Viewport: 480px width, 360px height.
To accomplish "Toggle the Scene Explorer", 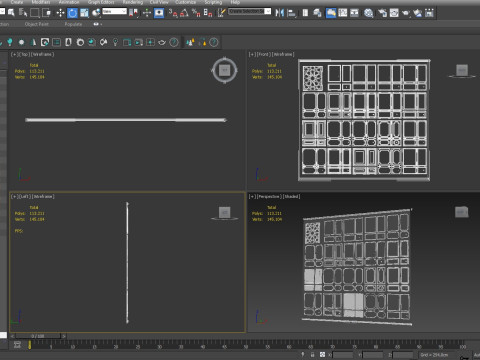I will click(305, 13).
